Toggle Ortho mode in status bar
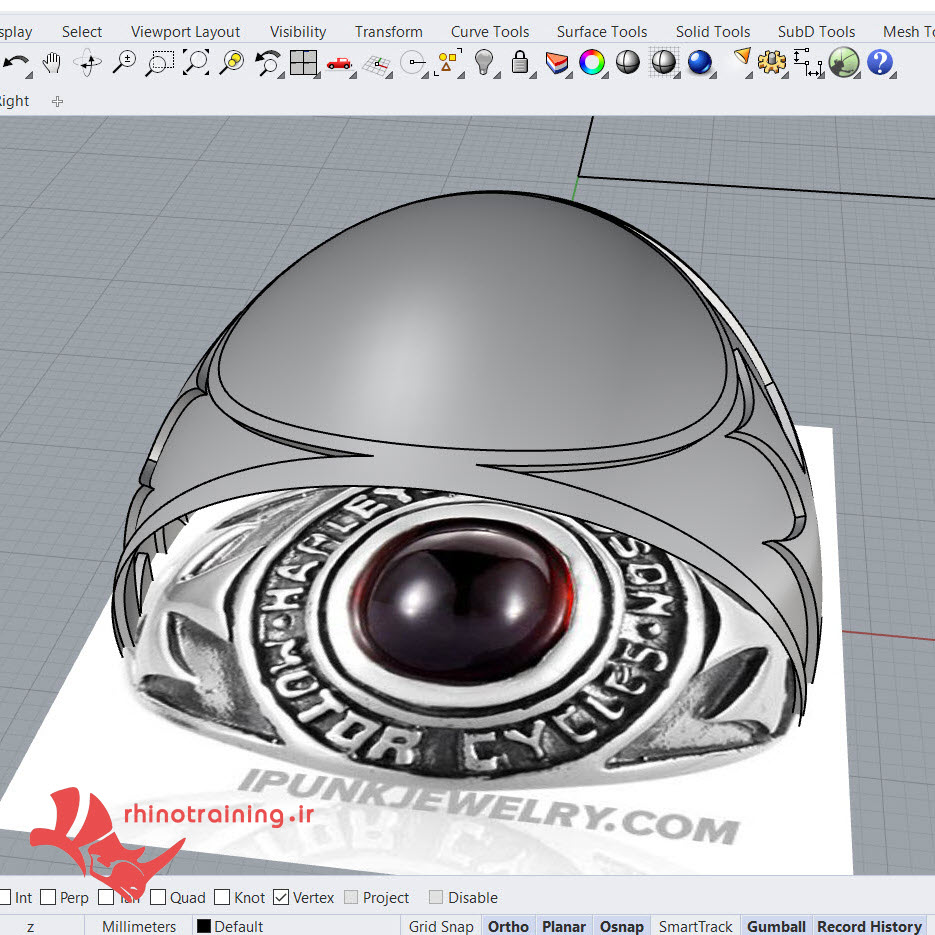Screen dimensions: 935x935 pyautogui.click(x=508, y=926)
